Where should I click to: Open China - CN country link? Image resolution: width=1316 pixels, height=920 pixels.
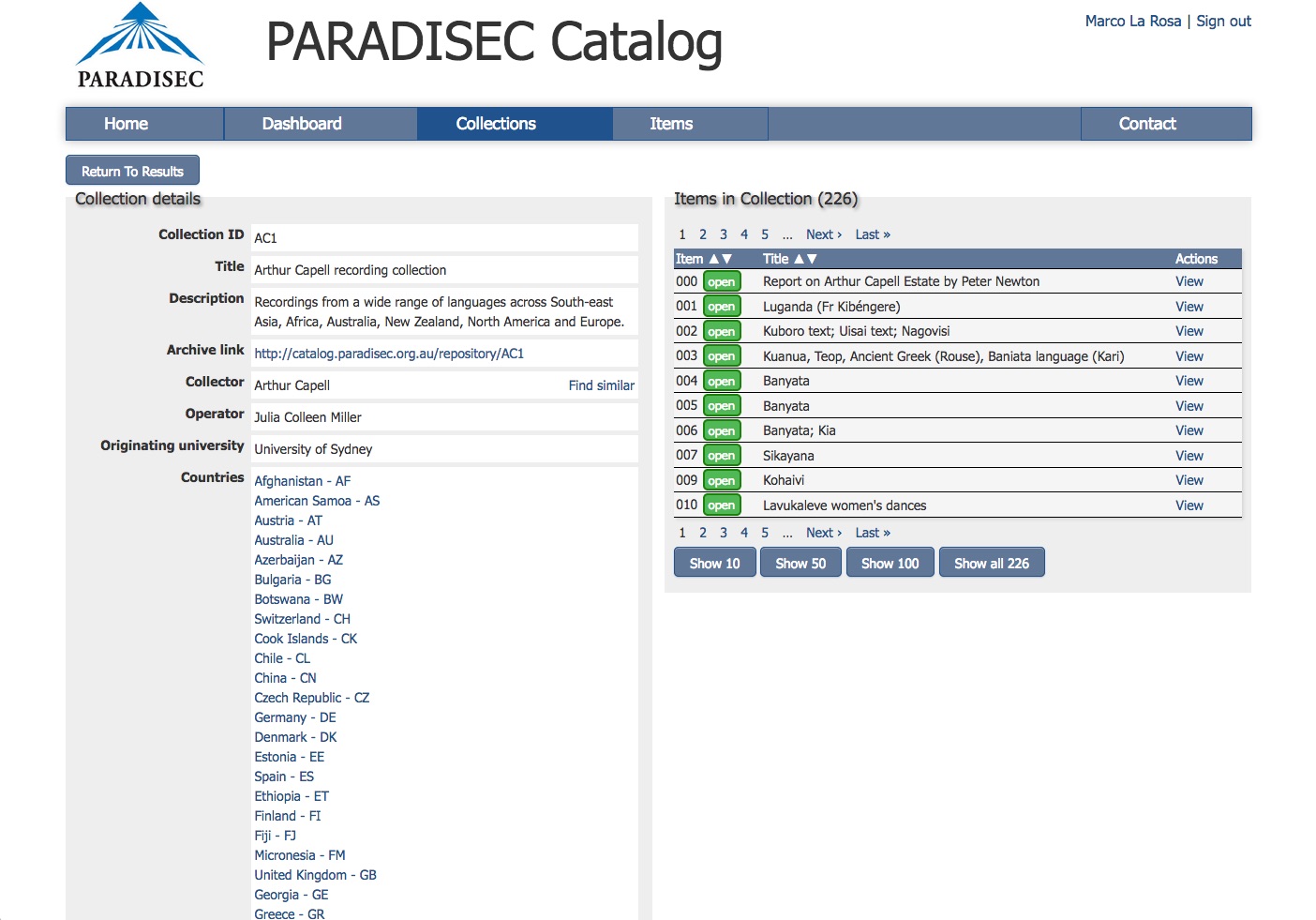[285, 678]
